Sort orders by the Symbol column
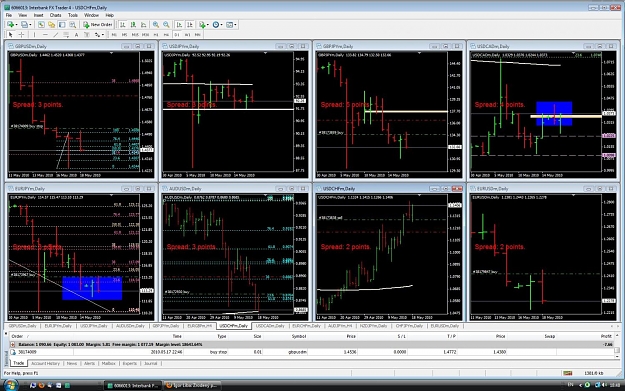The image size is (625, 391). pos(299,336)
